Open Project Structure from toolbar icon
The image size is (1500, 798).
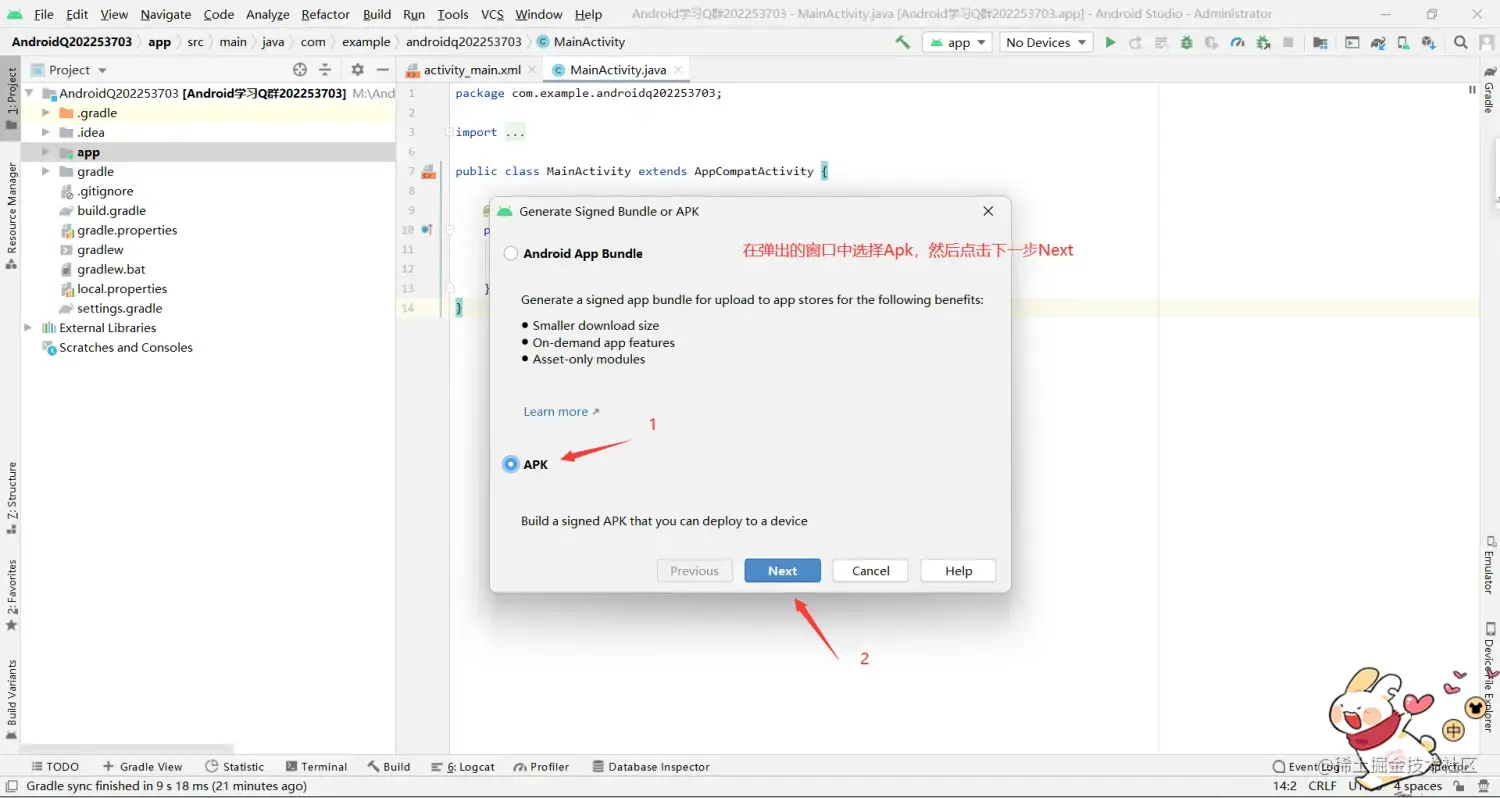pyautogui.click(x=1320, y=42)
